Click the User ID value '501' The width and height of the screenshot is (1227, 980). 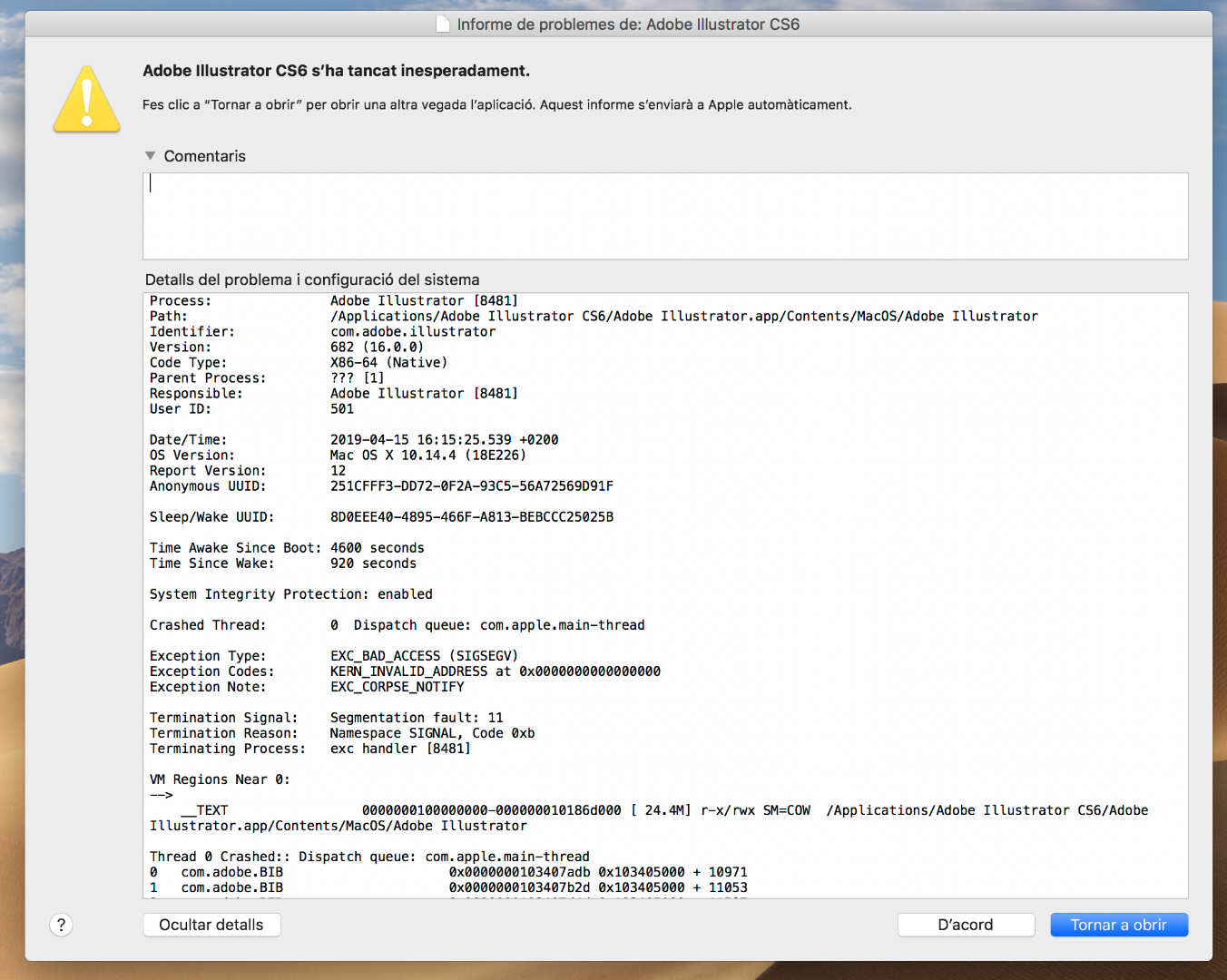tap(342, 409)
